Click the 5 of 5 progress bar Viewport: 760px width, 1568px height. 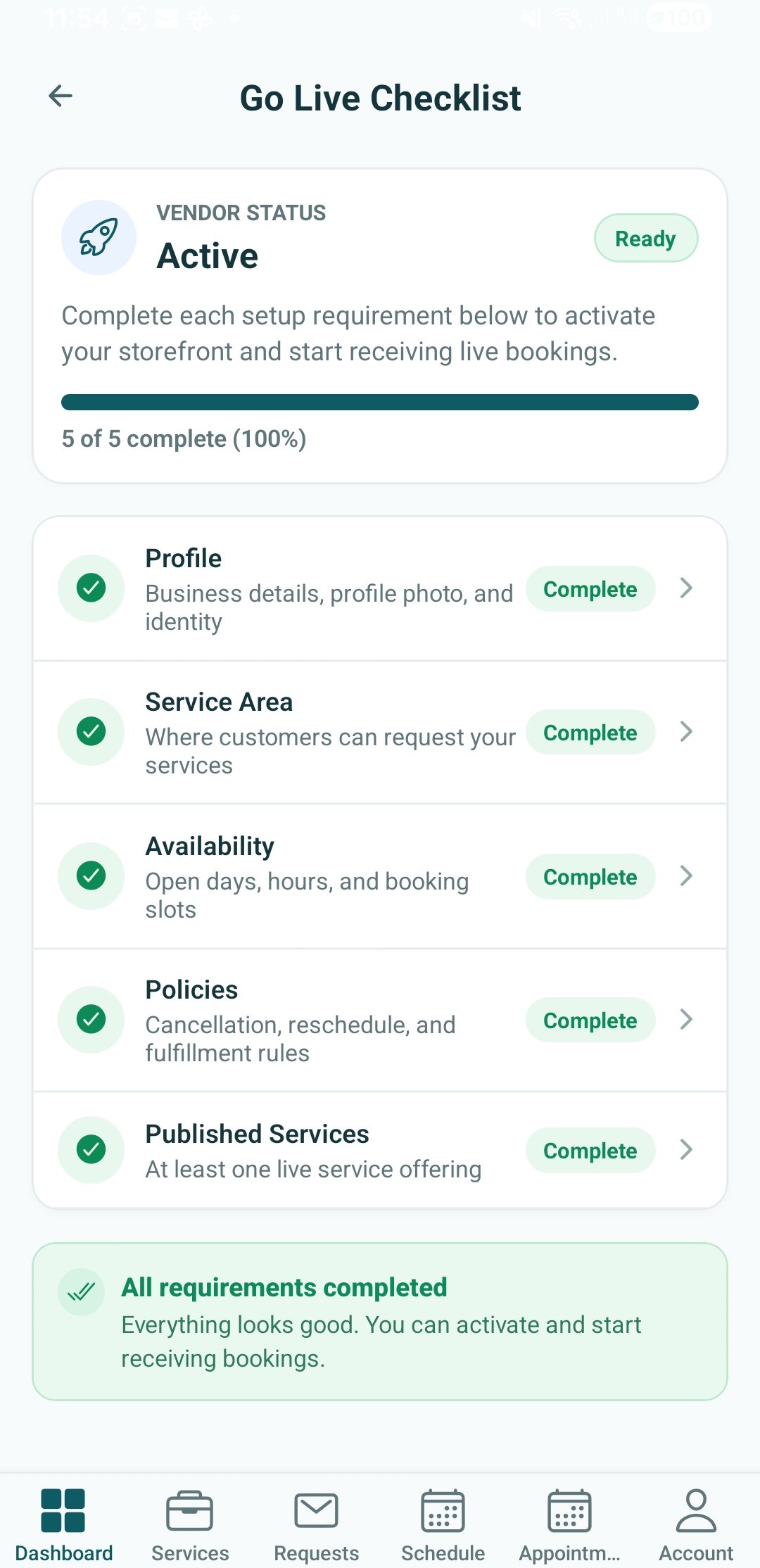coord(380,403)
